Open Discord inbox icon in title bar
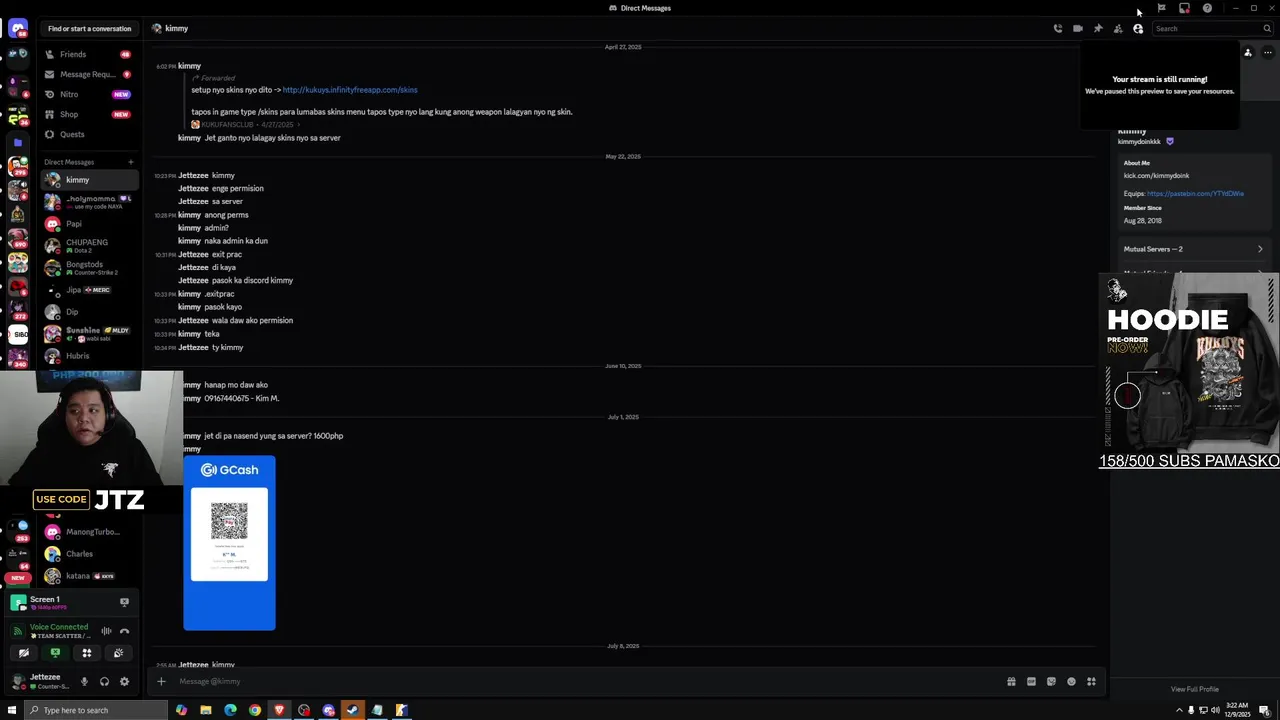 click(1184, 8)
